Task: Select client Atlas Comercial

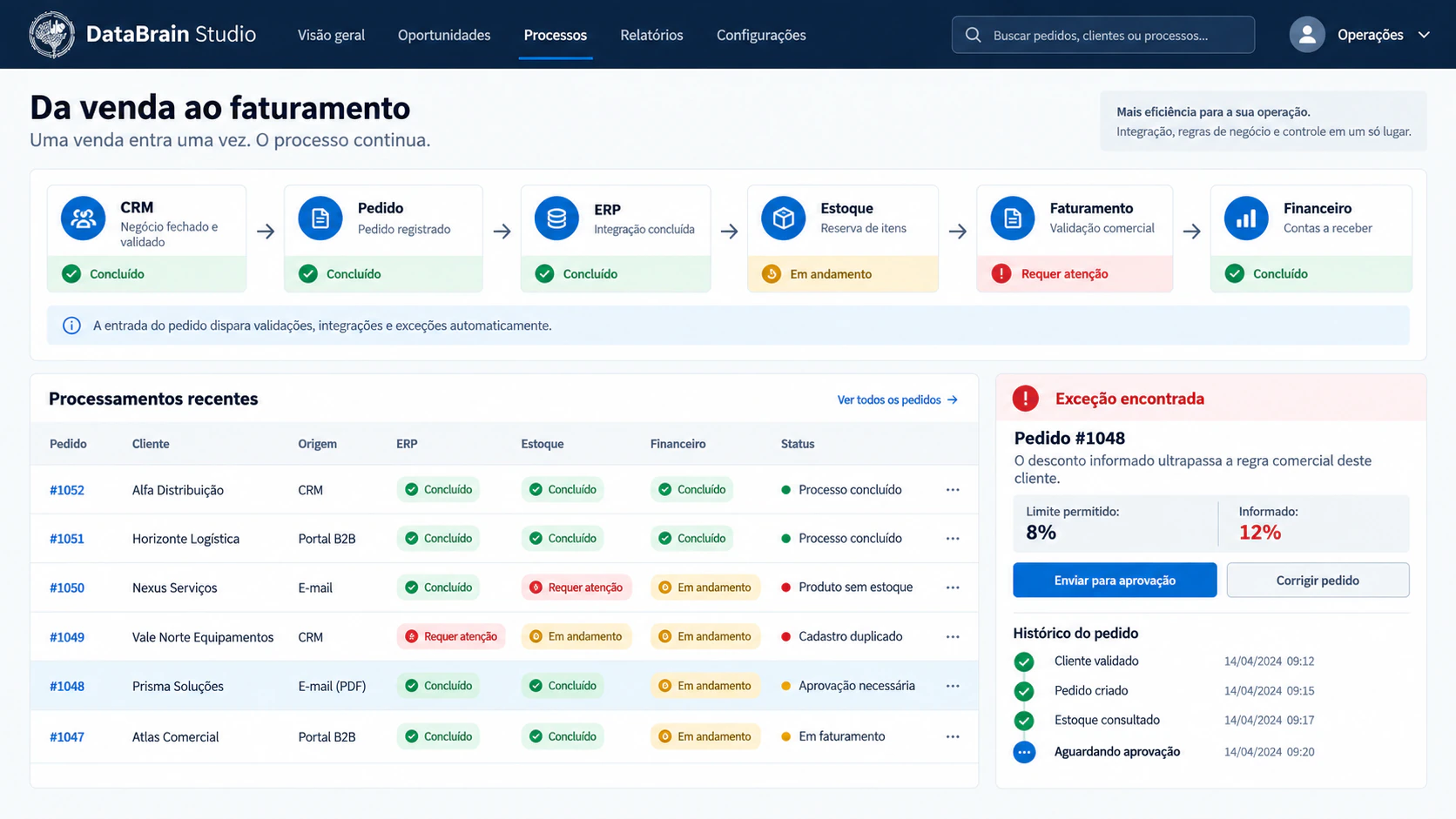Action: pyautogui.click(x=175, y=736)
